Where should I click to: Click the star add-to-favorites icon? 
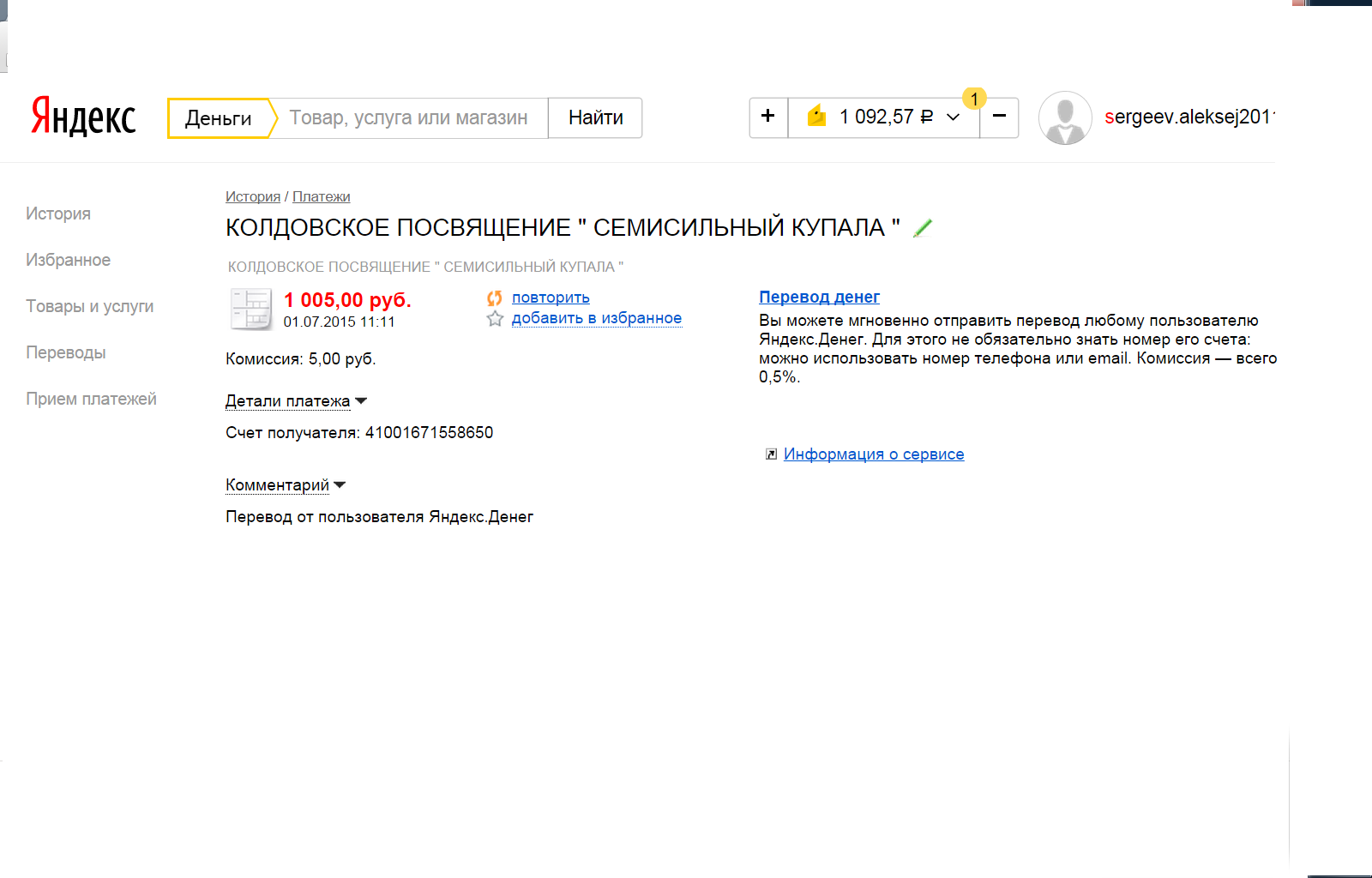495,319
